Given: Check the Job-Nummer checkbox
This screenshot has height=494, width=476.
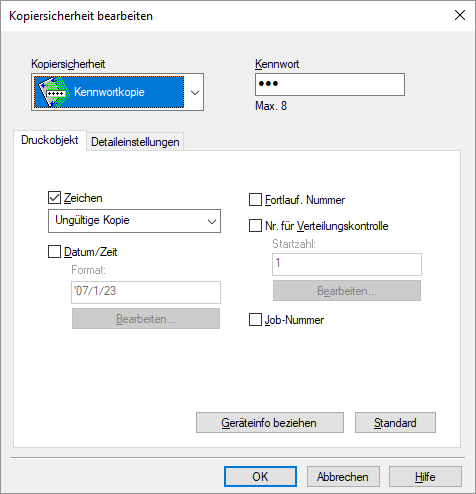Looking at the screenshot, I should [255, 320].
